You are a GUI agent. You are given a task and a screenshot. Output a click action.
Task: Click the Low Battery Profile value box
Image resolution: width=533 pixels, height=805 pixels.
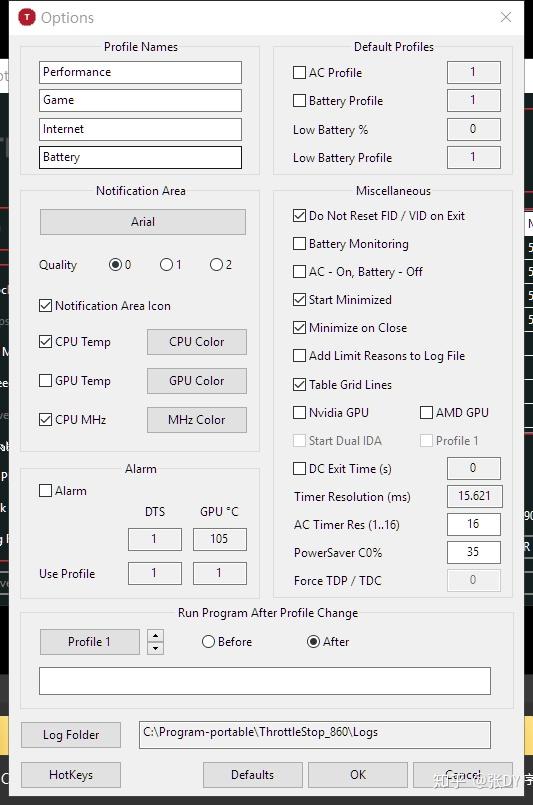473,158
